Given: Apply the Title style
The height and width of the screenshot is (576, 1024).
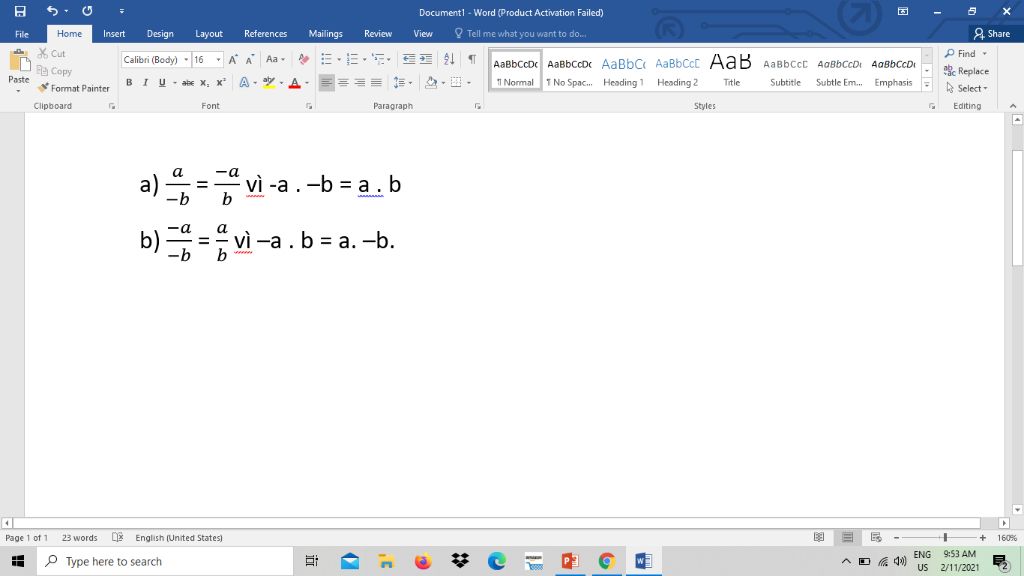Looking at the screenshot, I should tap(731, 70).
